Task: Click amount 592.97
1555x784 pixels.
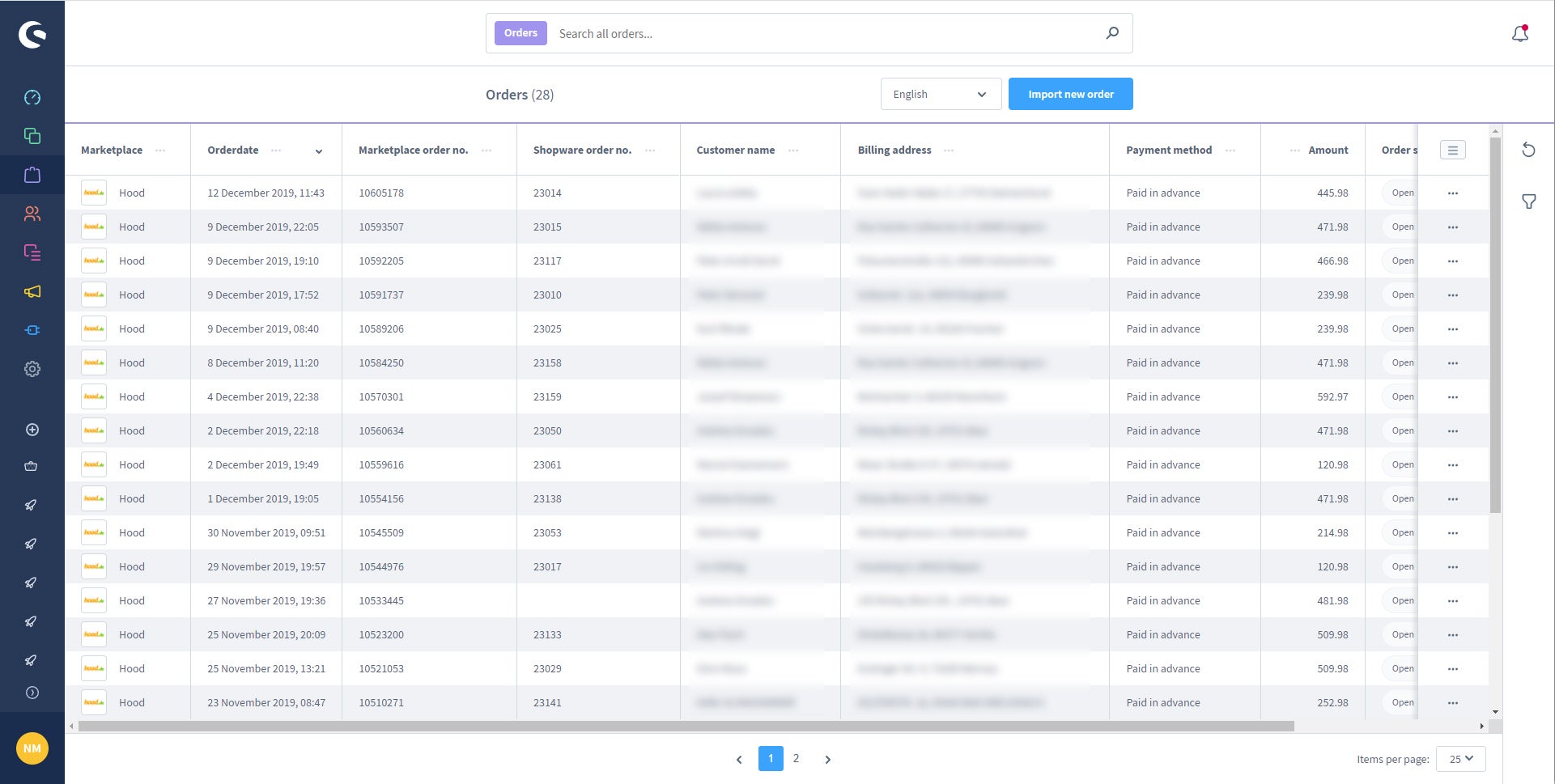Action: click(x=1332, y=396)
